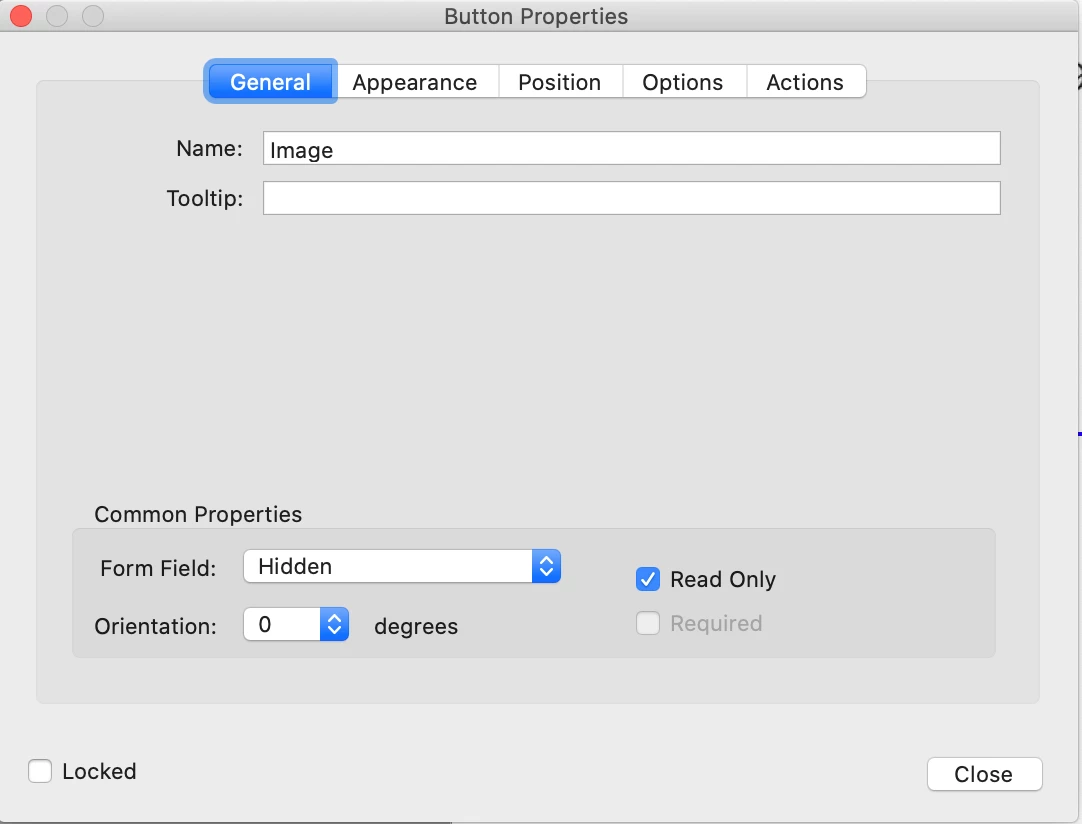Open the Orientation degrees dropdown
1082x824 pixels.
coord(296,625)
